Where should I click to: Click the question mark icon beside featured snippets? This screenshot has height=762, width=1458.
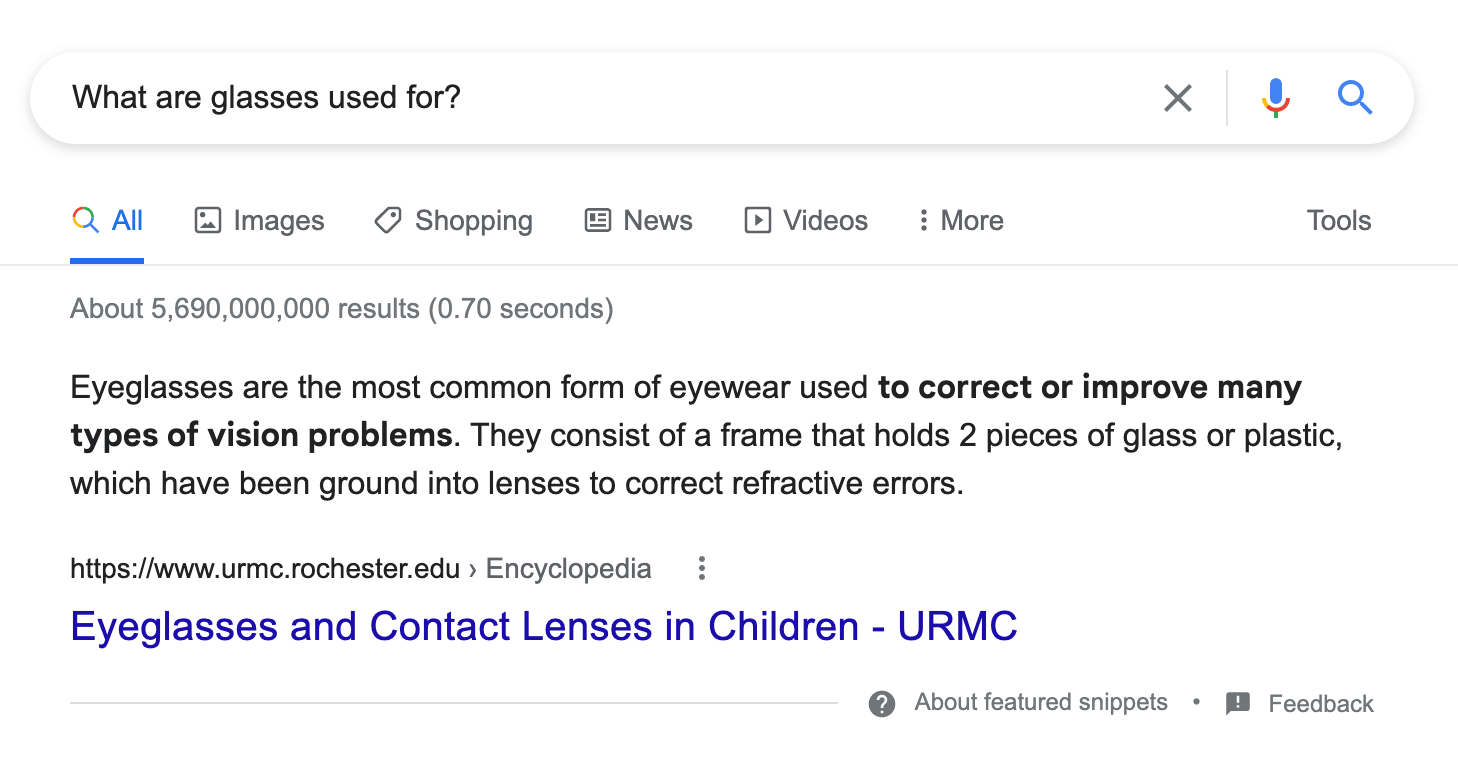pos(881,704)
